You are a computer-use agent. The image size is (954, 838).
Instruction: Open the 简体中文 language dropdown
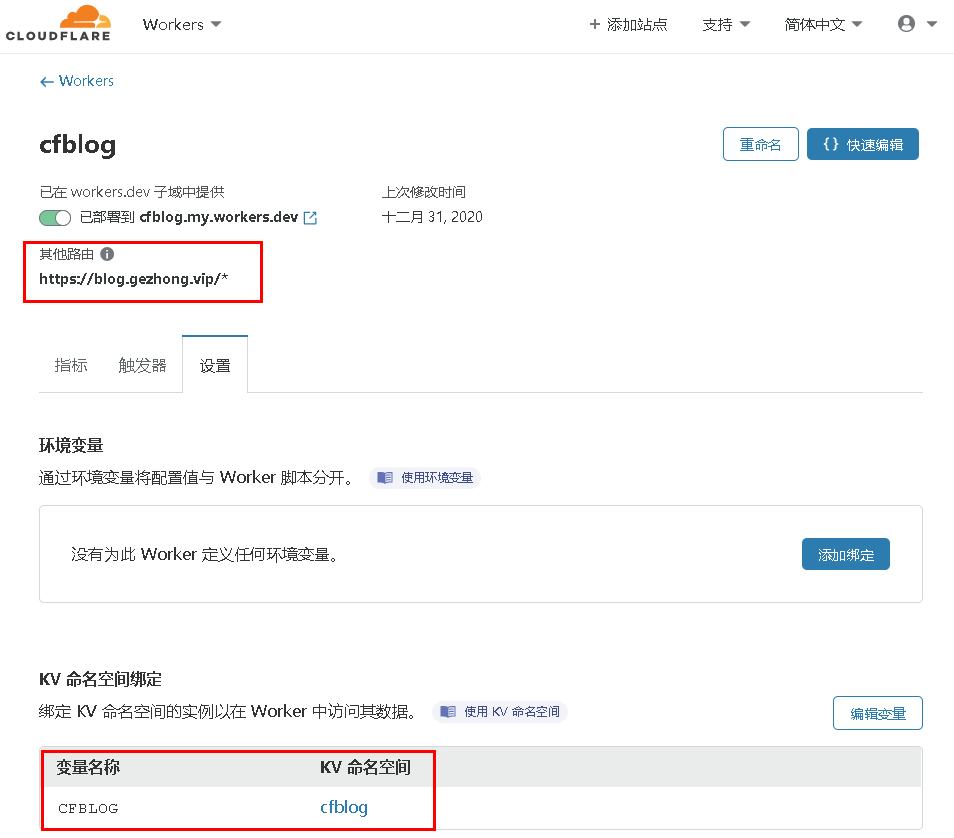pos(823,25)
